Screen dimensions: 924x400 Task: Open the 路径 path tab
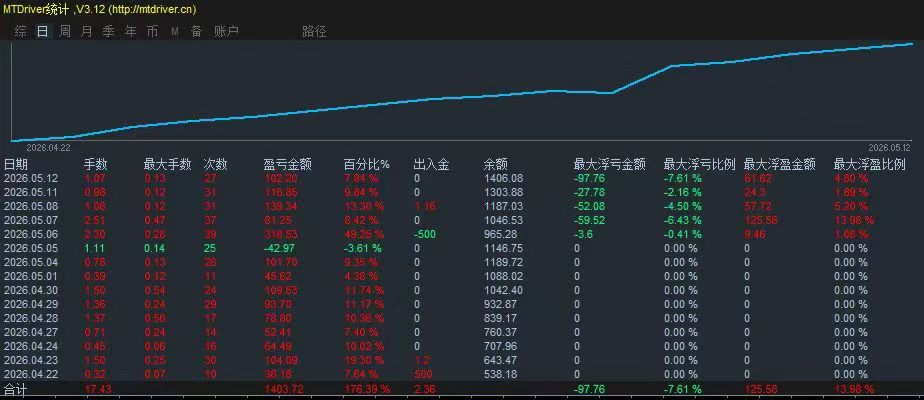[314, 32]
